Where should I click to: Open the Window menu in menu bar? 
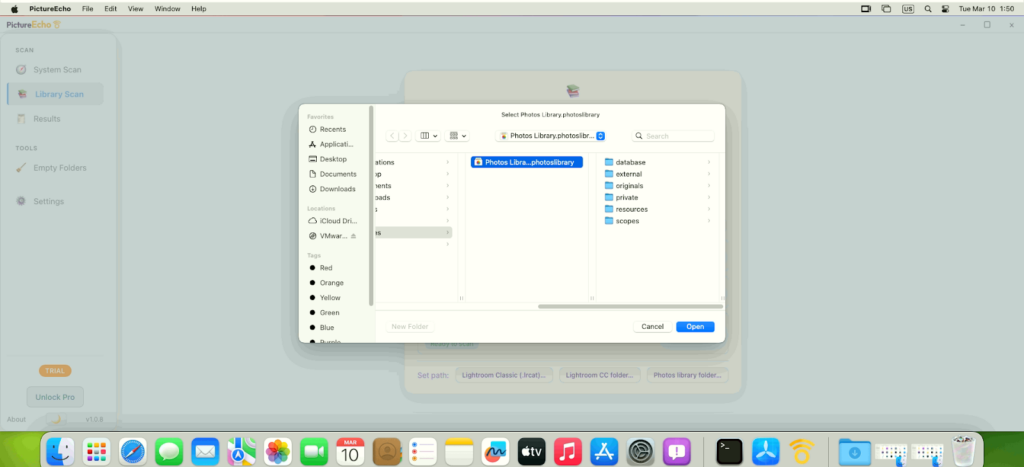(168, 8)
